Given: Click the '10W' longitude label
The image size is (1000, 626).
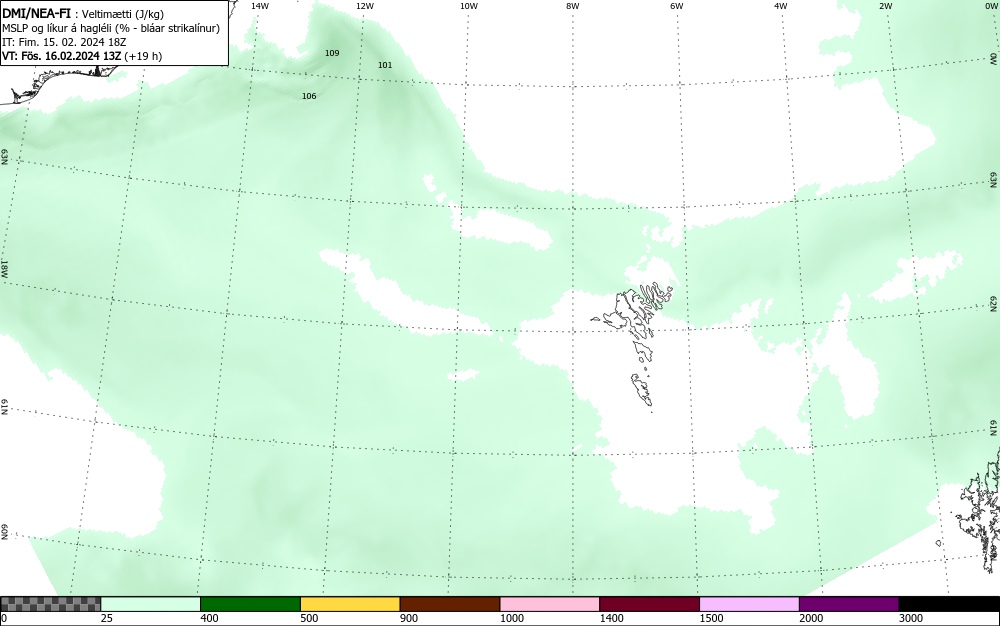Looking at the screenshot, I should (469, 6).
